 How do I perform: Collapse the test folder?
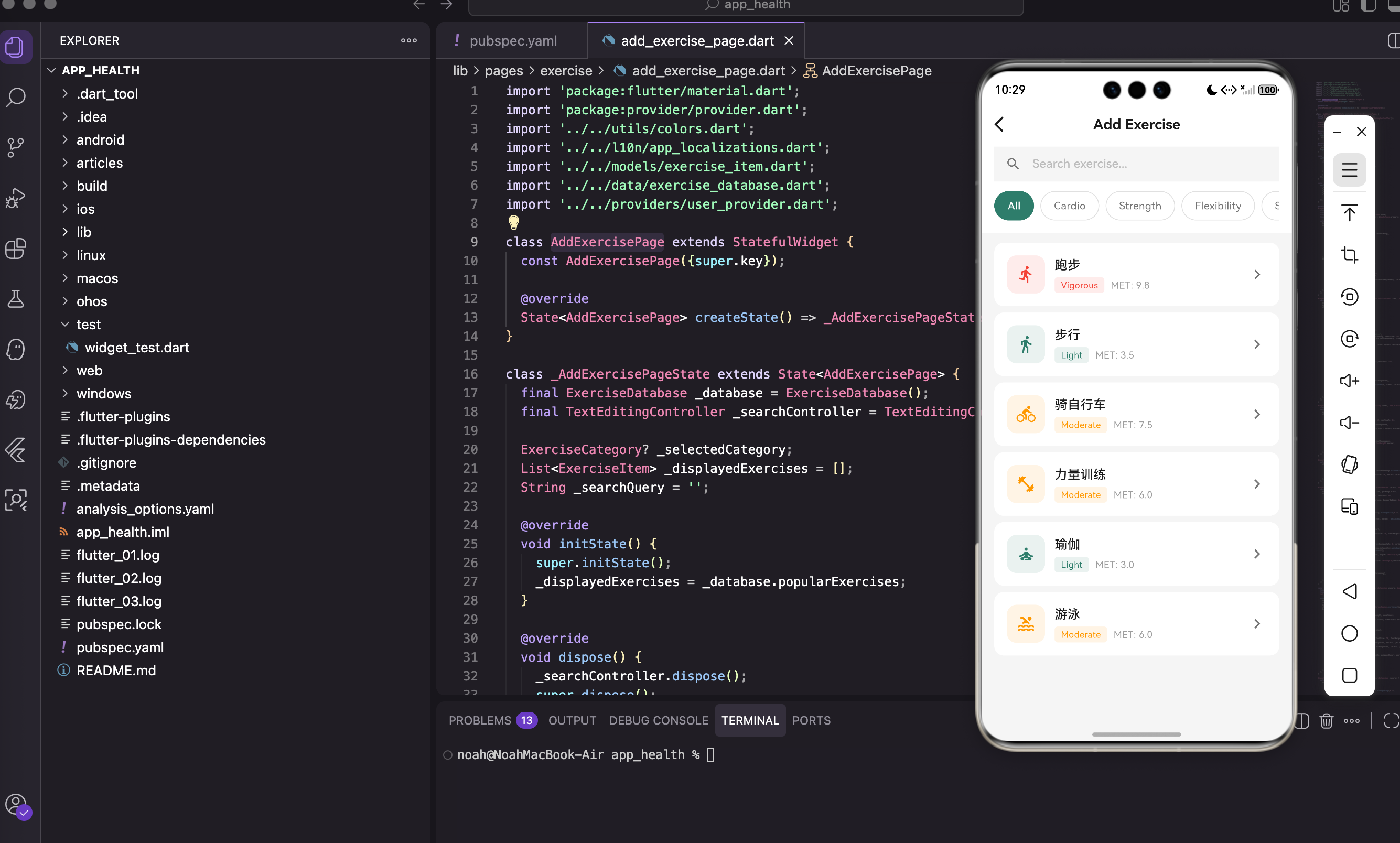click(88, 325)
